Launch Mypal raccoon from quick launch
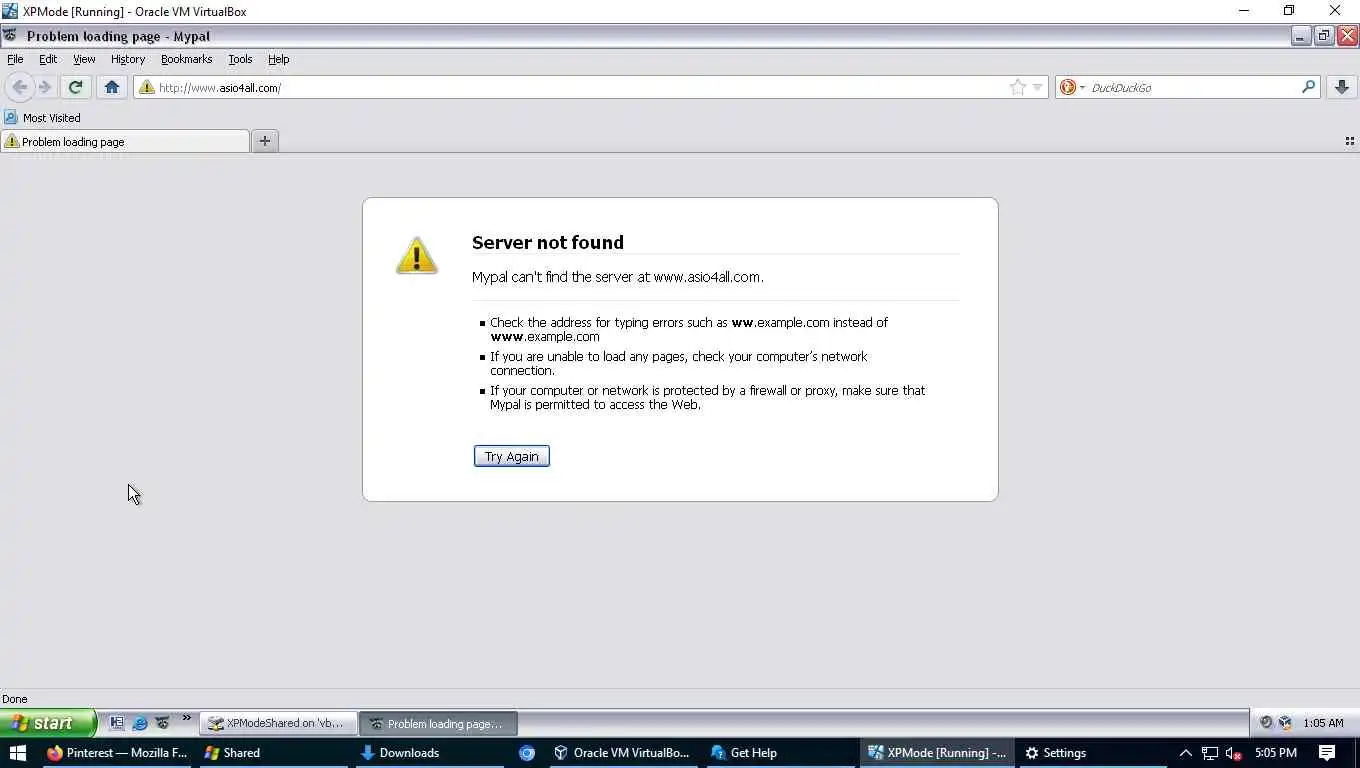 click(x=162, y=722)
